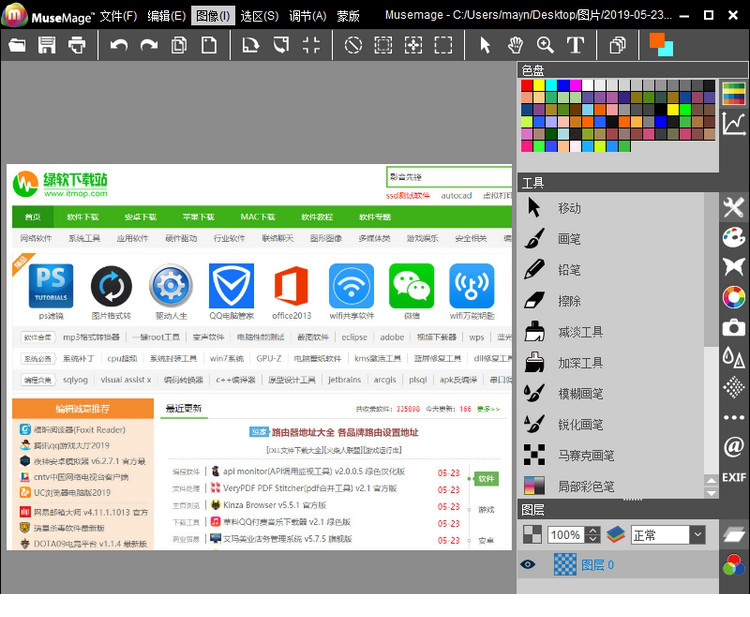Select the zoom magnifier tool
This screenshot has height=617, width=750.
point(545,45)
